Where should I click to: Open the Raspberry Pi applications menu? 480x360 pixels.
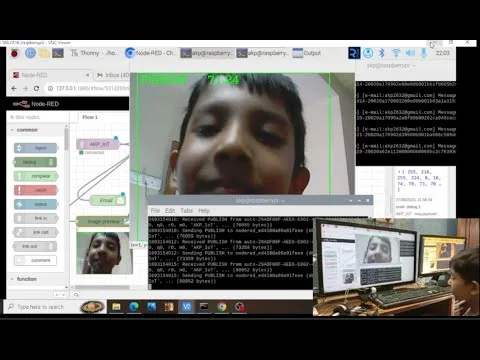[14, 53]
